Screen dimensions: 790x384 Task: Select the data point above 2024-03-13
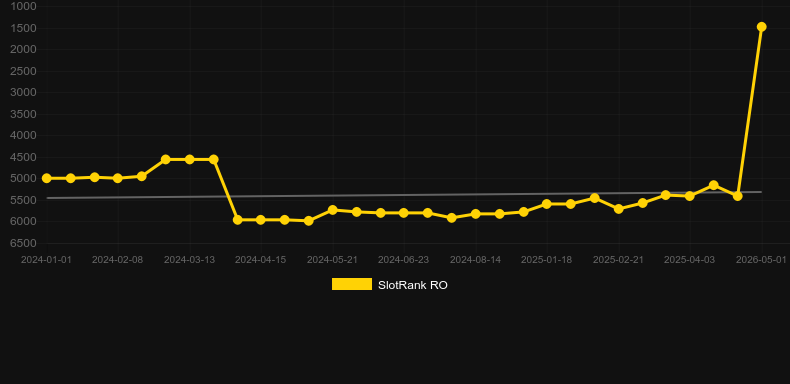(x=189, y=159)
